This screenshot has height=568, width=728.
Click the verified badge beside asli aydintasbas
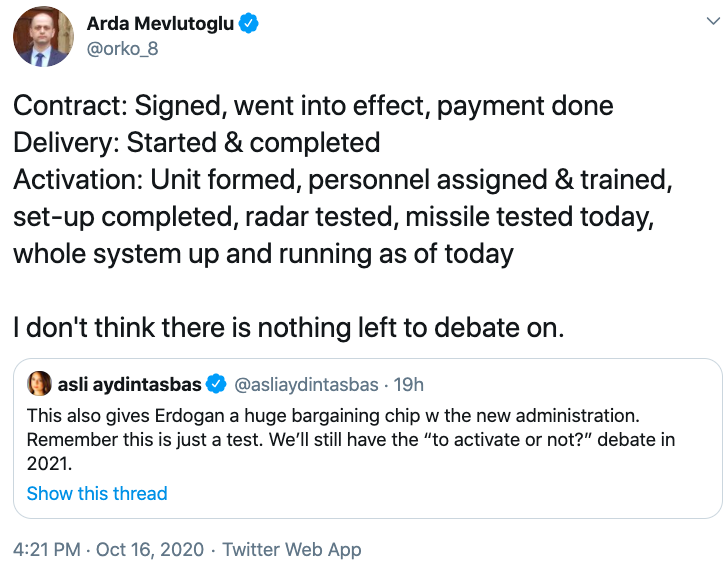click(216, 384)
